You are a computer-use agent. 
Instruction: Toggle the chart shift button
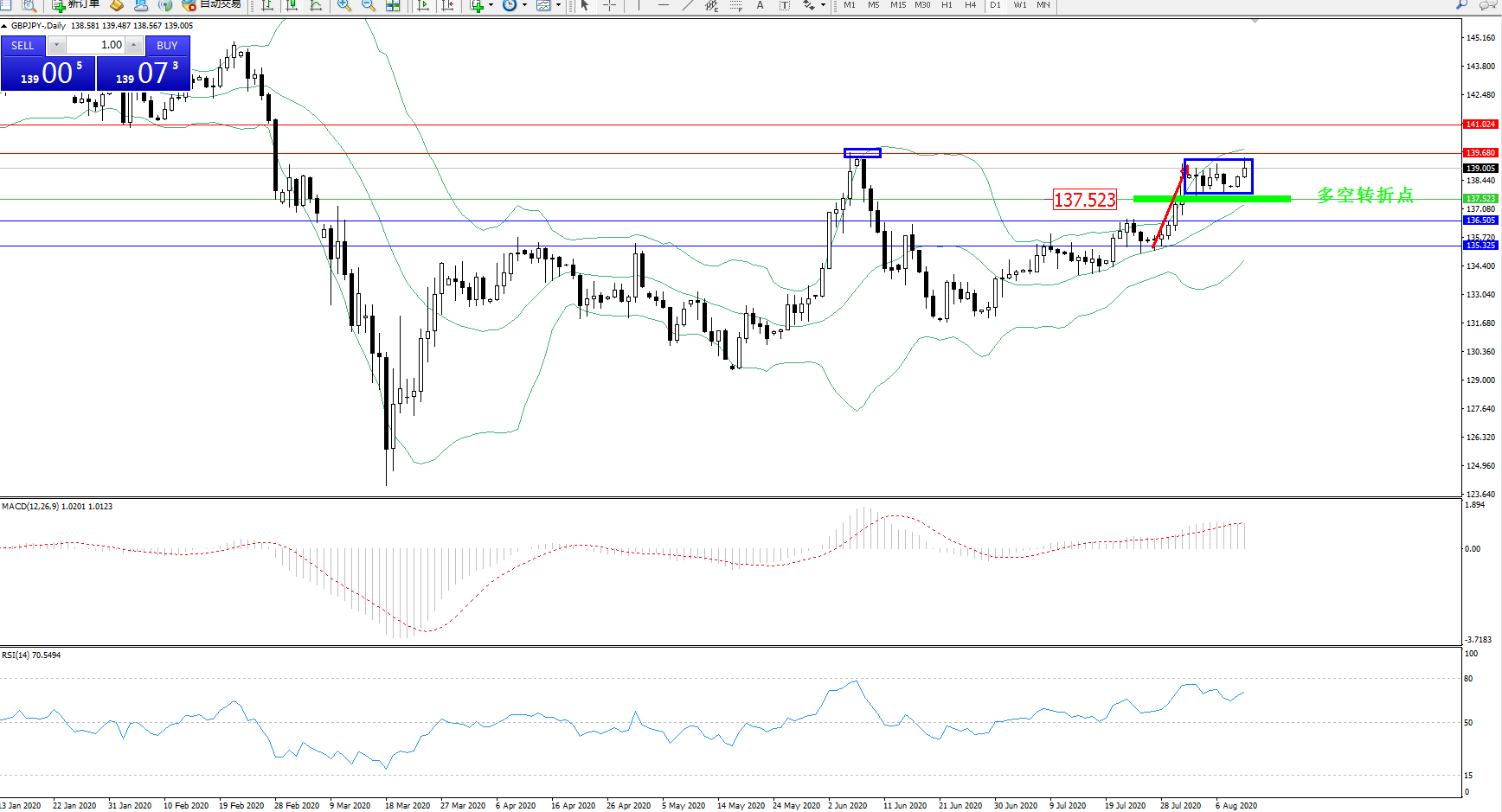(447, 5)
